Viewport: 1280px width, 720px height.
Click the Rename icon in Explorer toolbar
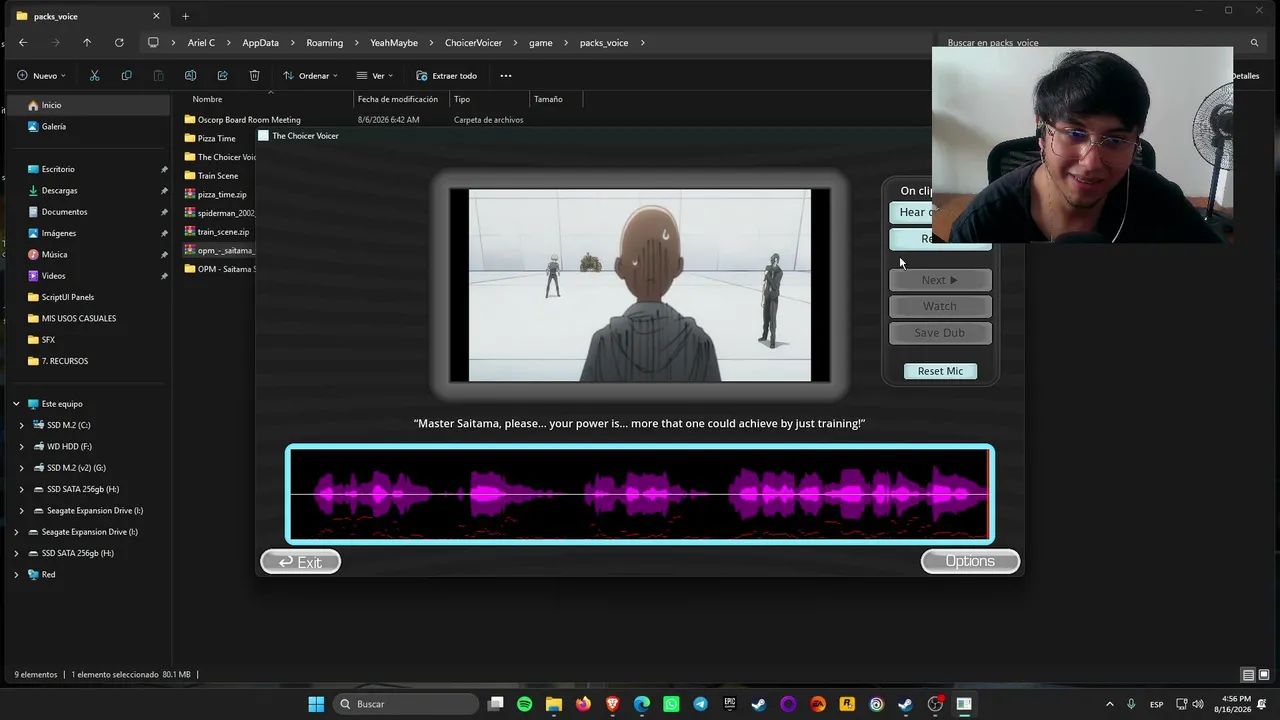pos(190,76)
